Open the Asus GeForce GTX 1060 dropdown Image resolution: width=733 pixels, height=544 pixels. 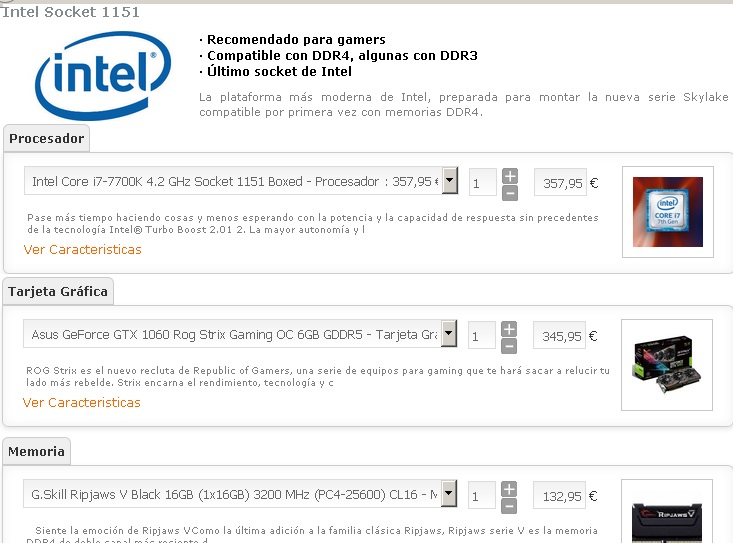click(x=240, y=334)
